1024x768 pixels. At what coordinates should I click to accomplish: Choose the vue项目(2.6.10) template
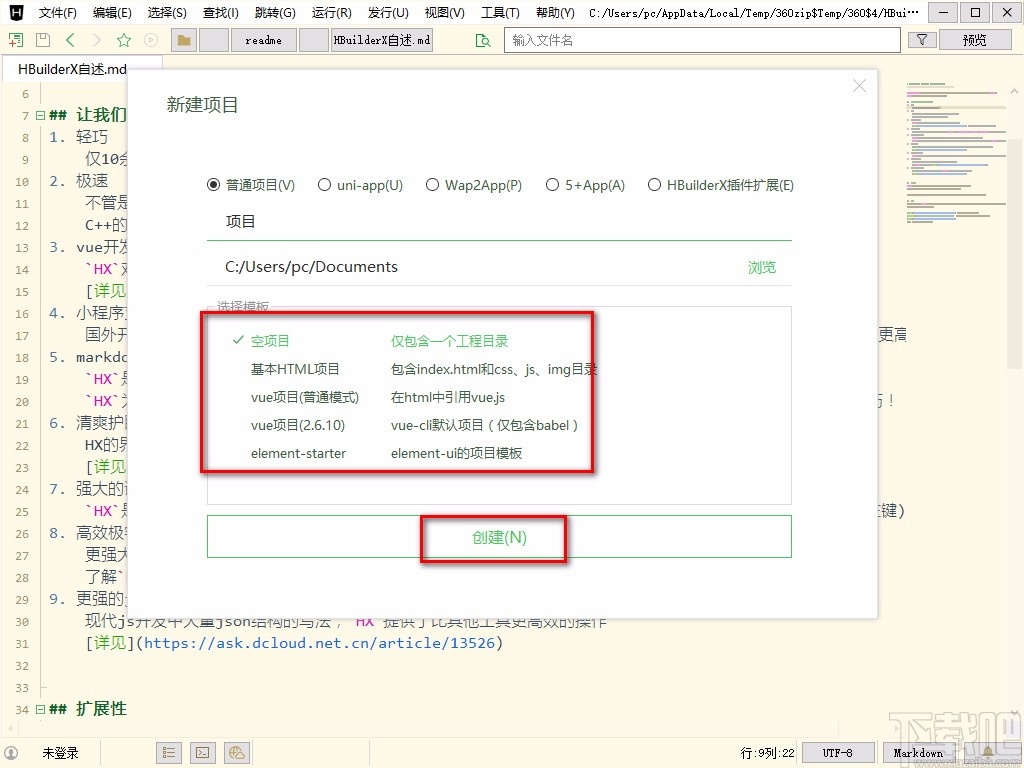click(x=298, y=425)
